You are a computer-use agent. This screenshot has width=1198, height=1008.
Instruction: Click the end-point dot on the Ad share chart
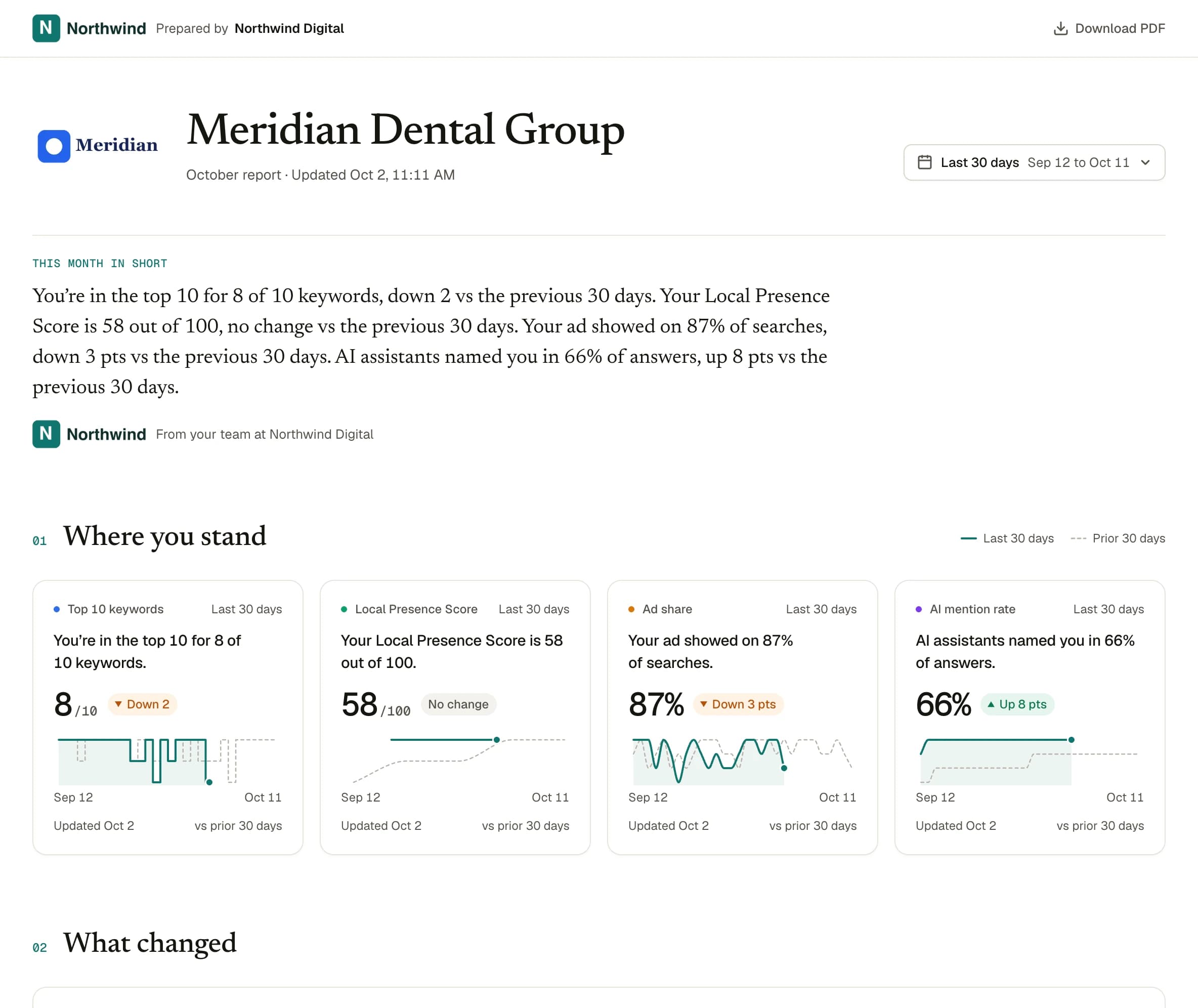tap(784, 768)
